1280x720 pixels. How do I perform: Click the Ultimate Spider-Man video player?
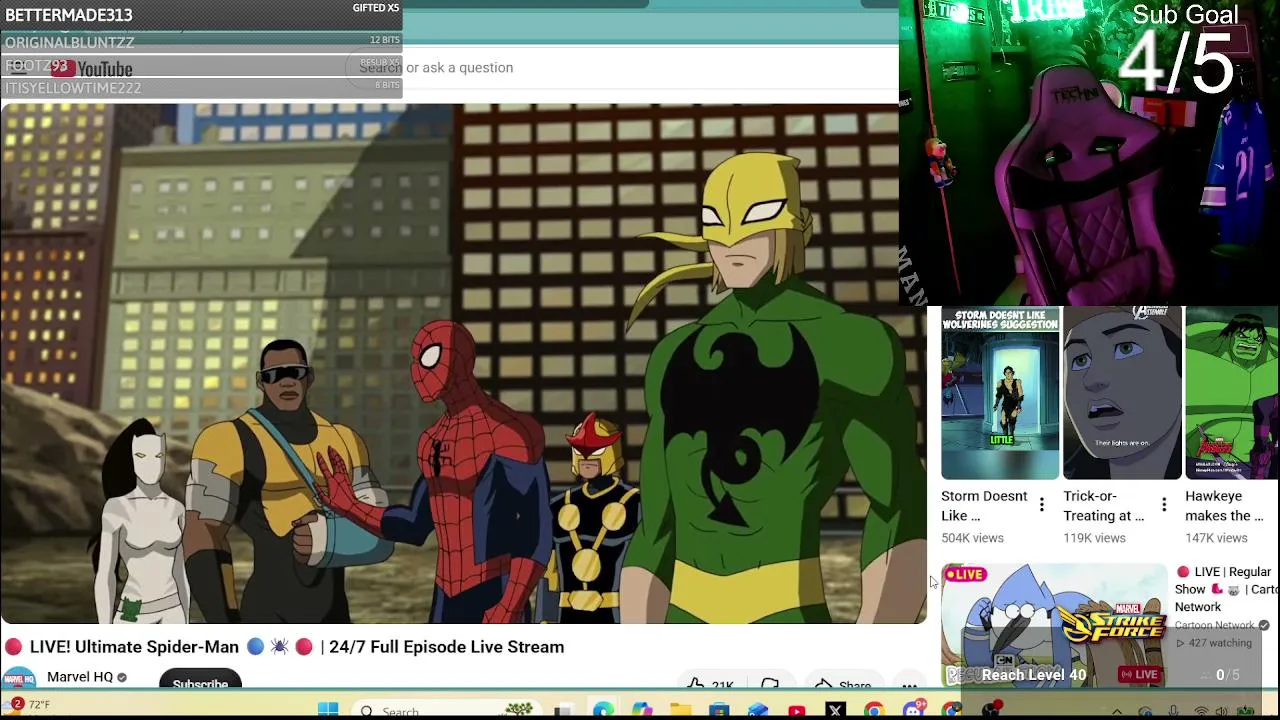point(463,364)
